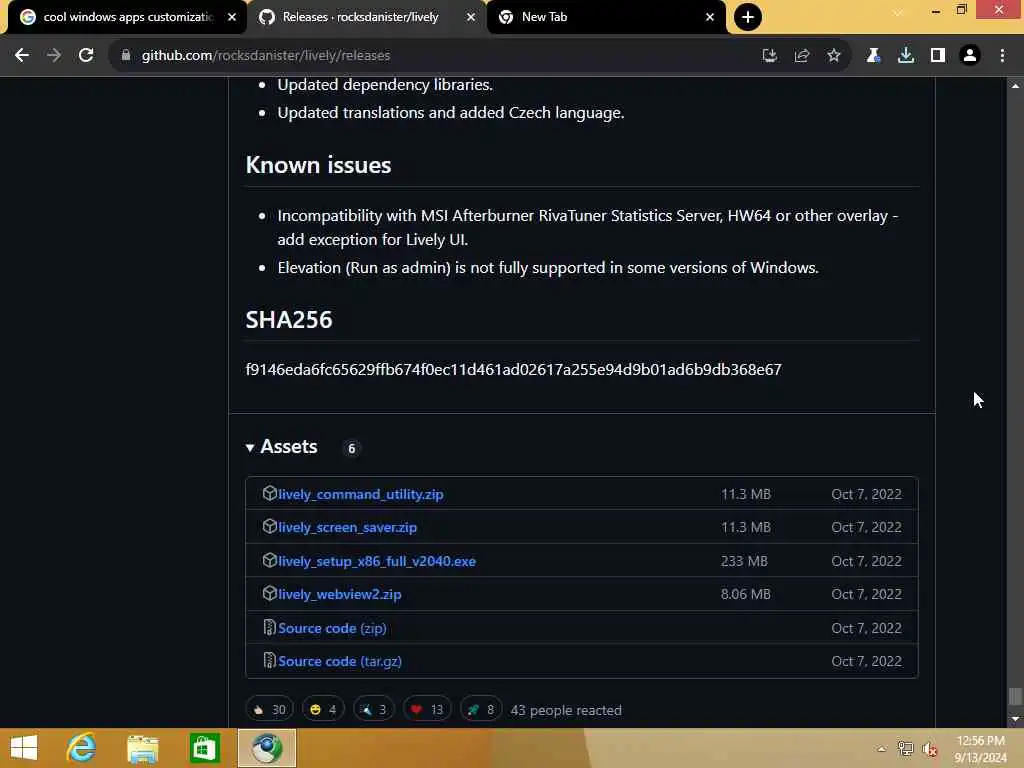Go back to the previous page

(x=22, y=56)
